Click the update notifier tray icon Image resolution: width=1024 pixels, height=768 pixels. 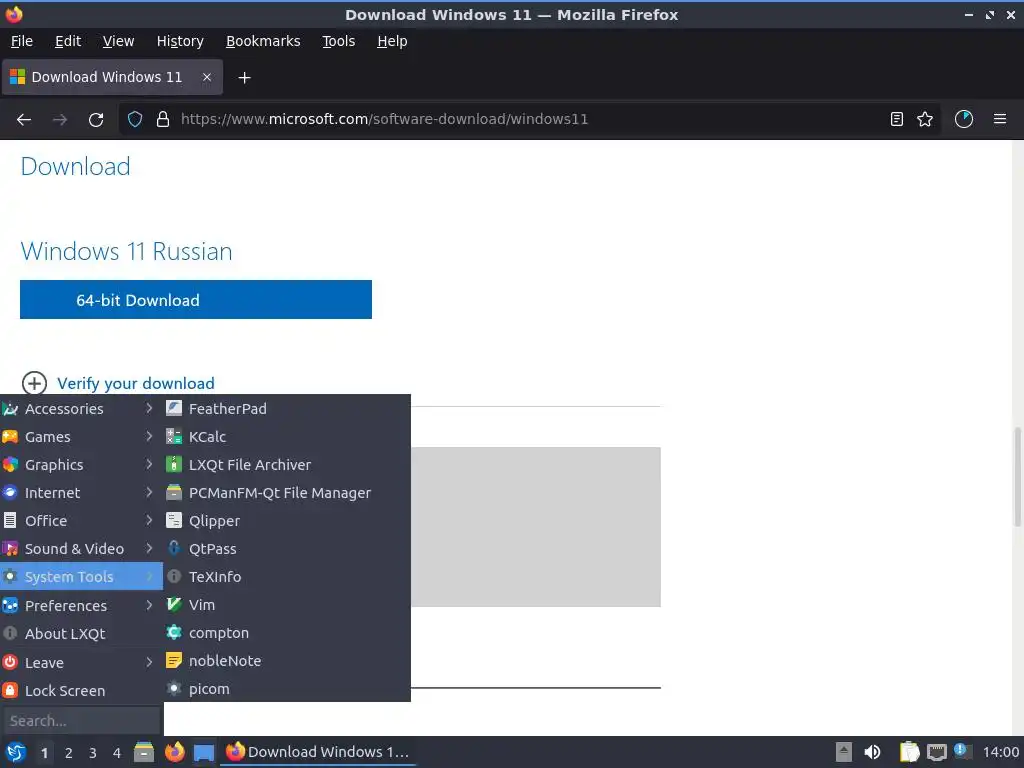961,751
